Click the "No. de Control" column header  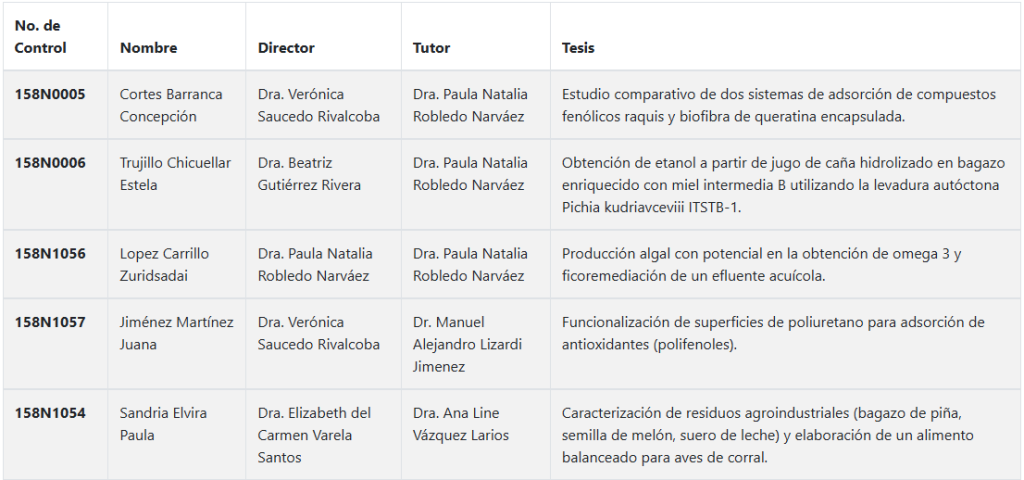tap(41, 36)
